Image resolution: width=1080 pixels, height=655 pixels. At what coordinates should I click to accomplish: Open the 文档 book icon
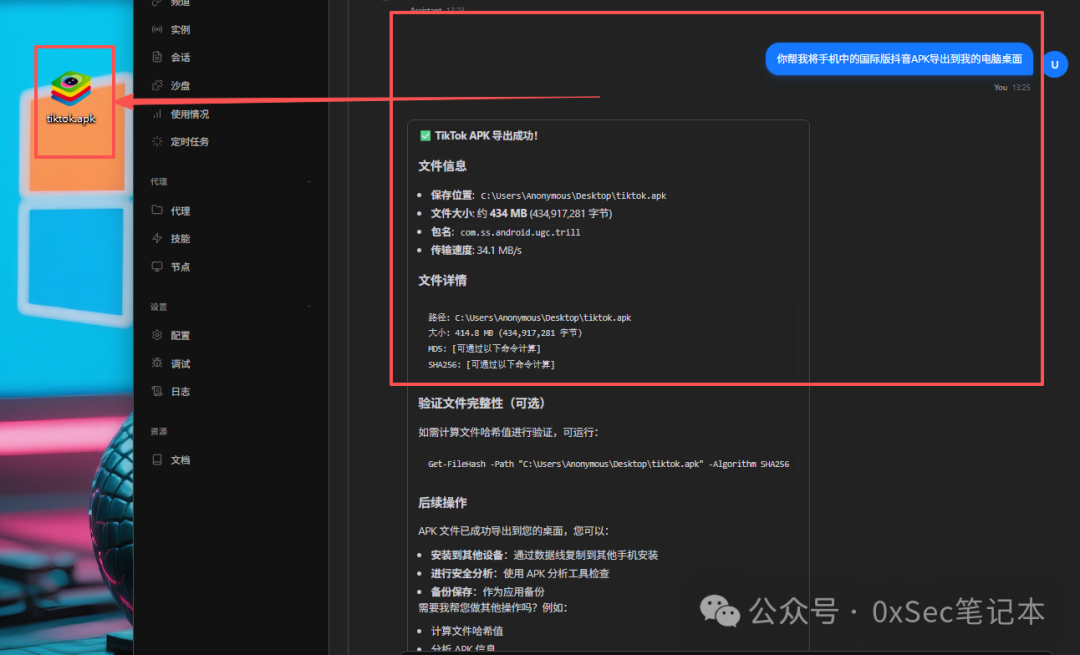coord(157,459)
